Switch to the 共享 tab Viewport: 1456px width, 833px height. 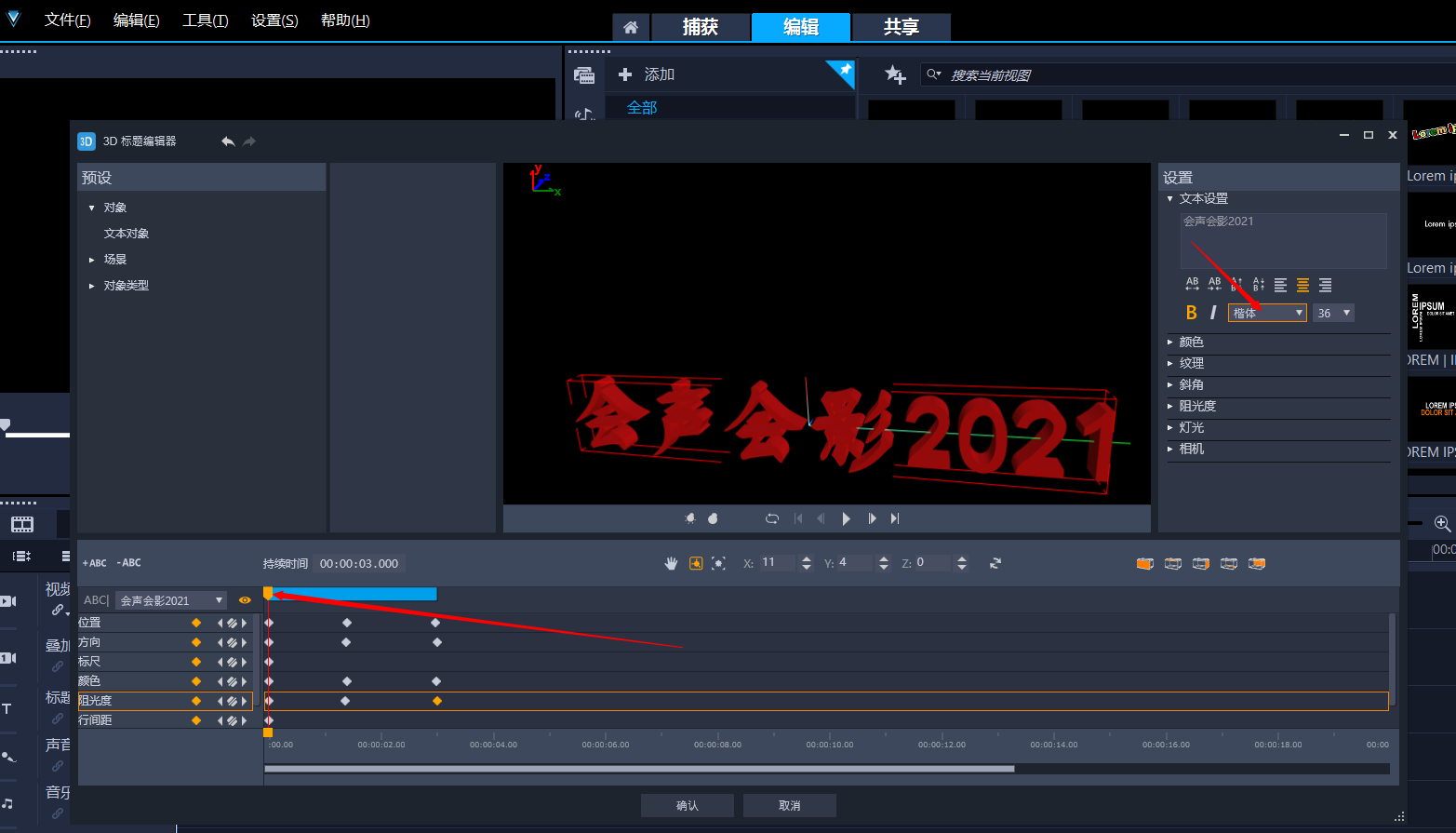point(901,27)
